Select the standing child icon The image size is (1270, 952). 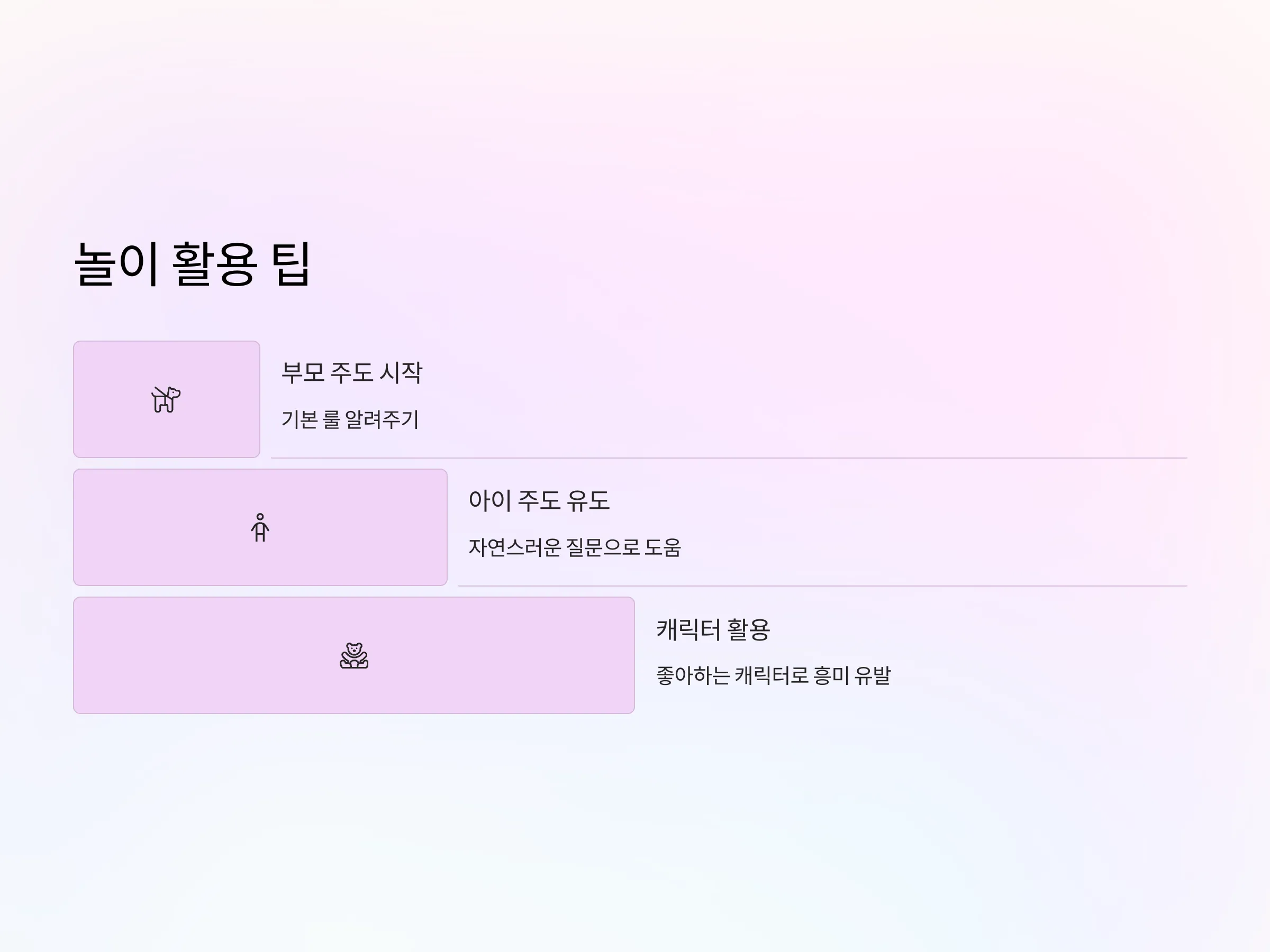260,527
